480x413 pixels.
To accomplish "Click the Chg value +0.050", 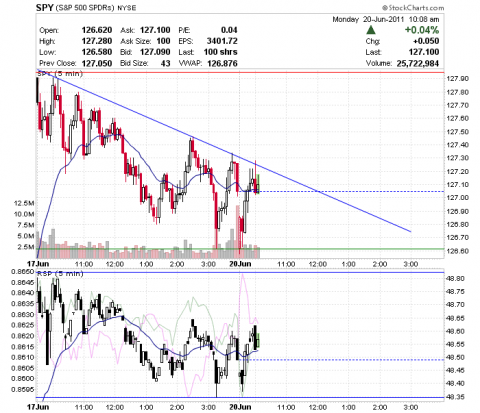I will [426, 41].
